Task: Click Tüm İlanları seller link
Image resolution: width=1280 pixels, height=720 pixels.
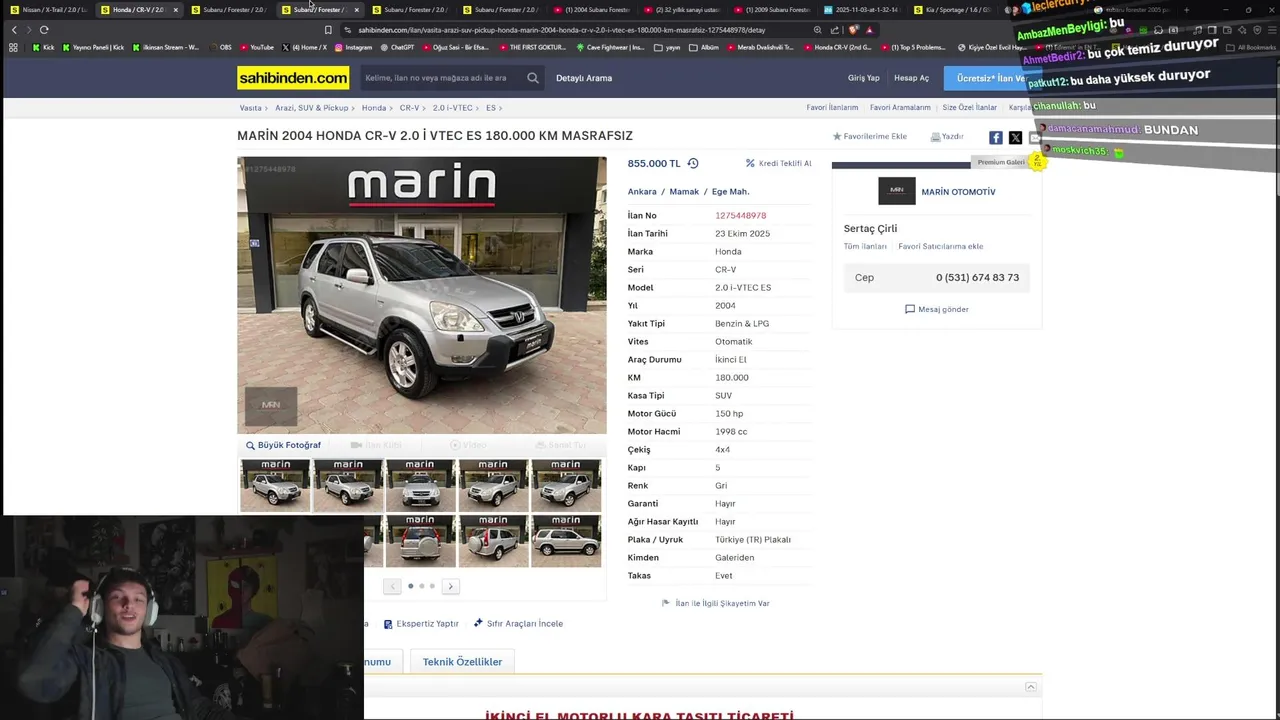Action: [865, 246]
